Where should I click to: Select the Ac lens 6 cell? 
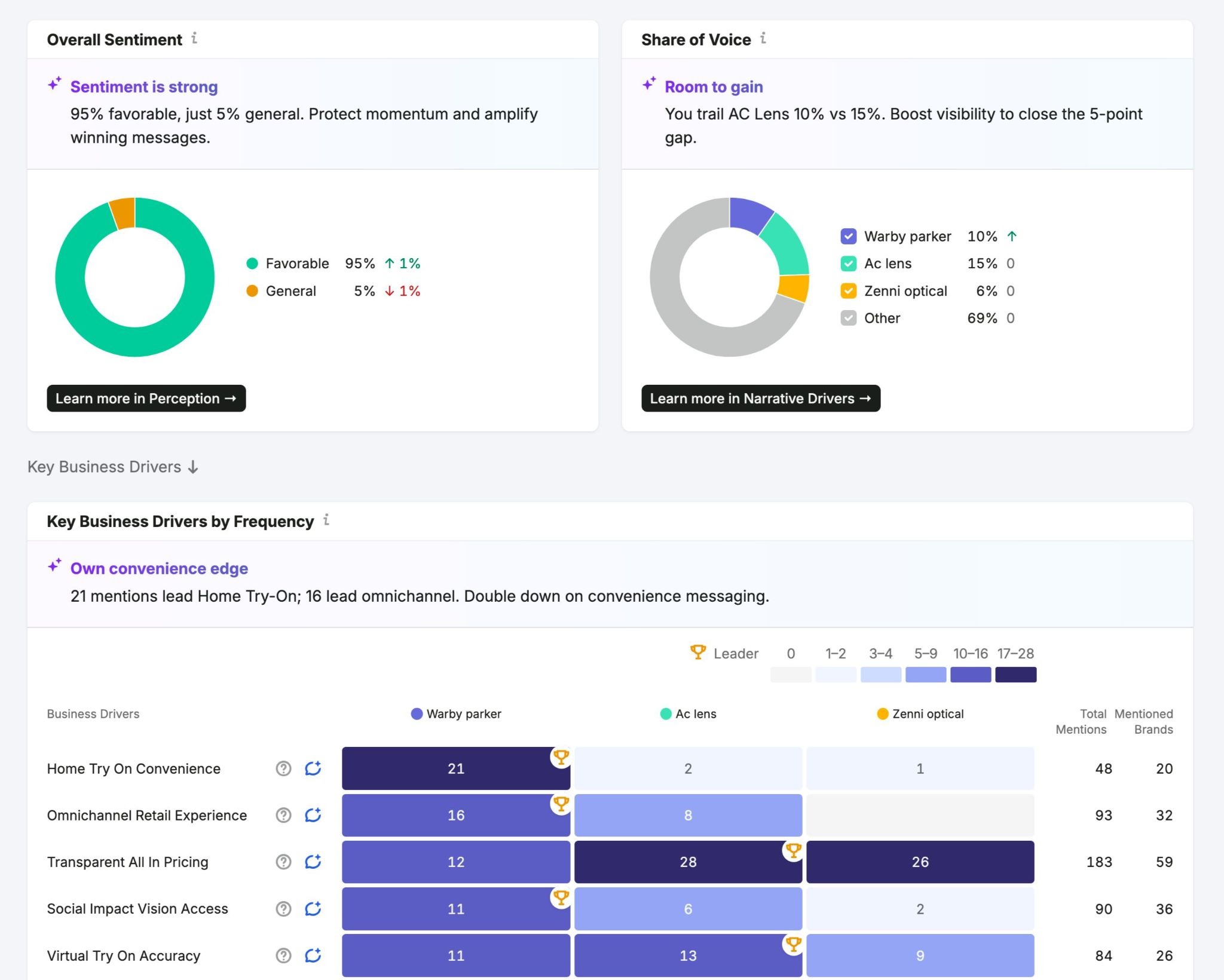[688, 909]
